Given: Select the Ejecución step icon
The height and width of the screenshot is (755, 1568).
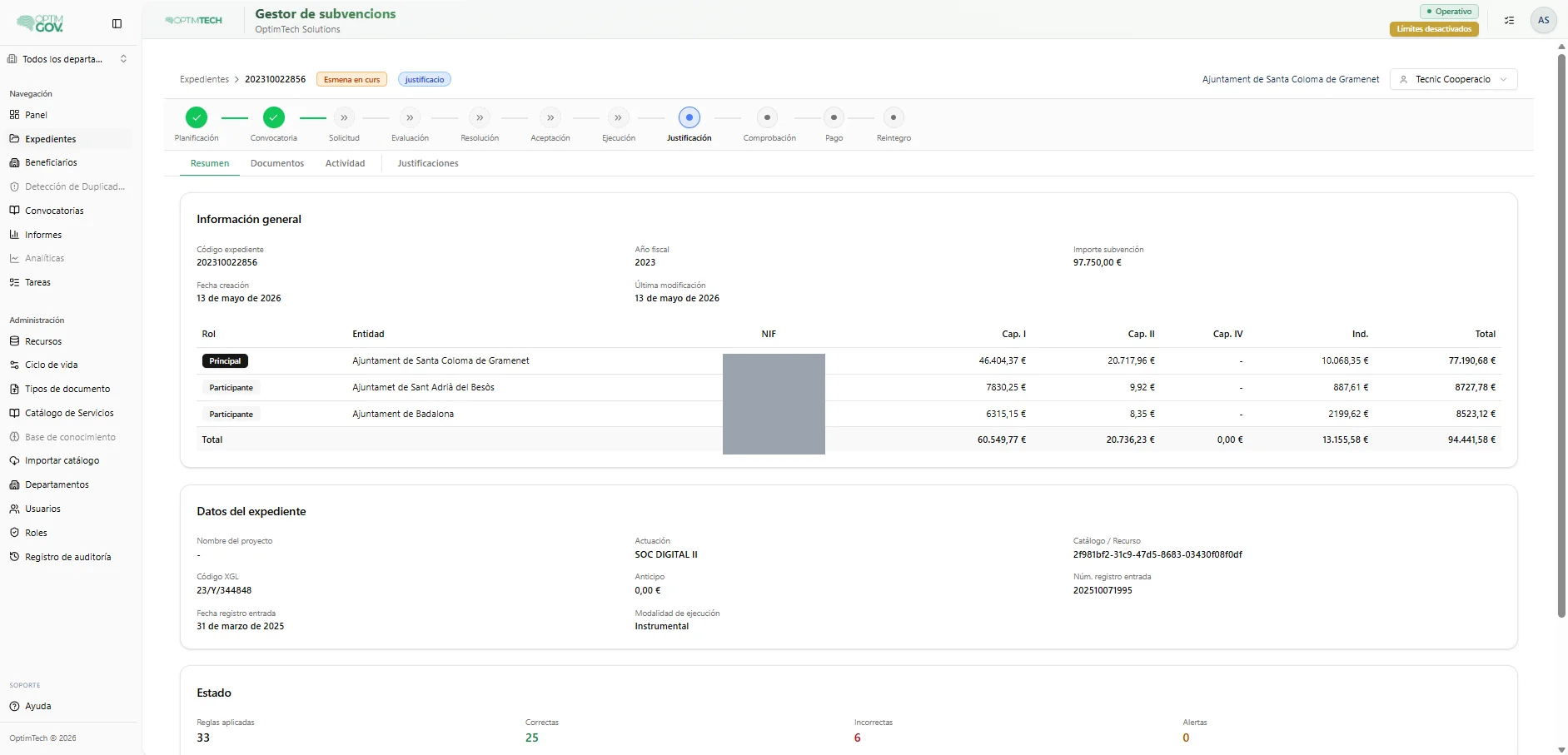Looking at the screenshot, I should [x=618, y=117].
